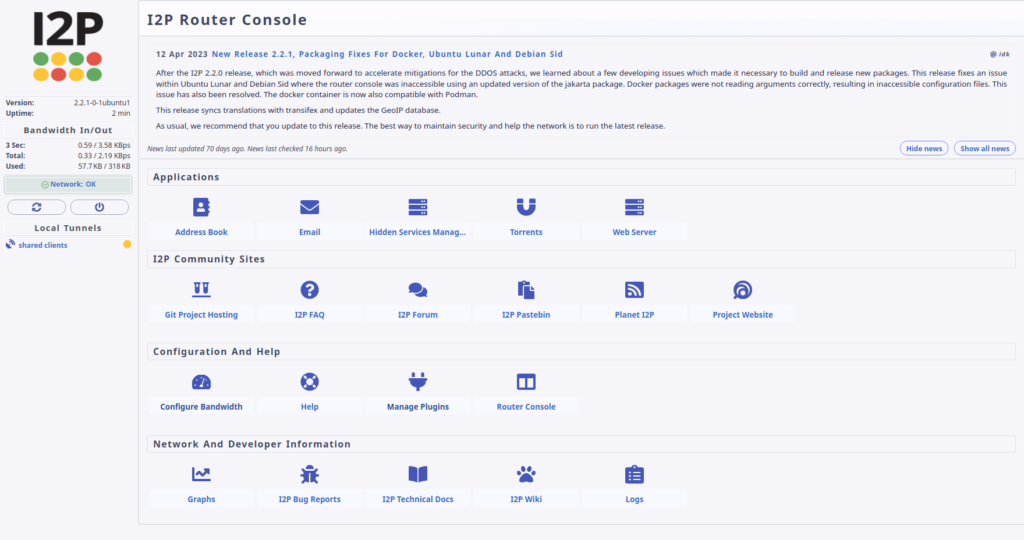Click the Project Website icon
The height and width of the screenshot is (540, 1024).
pos(743,289)
